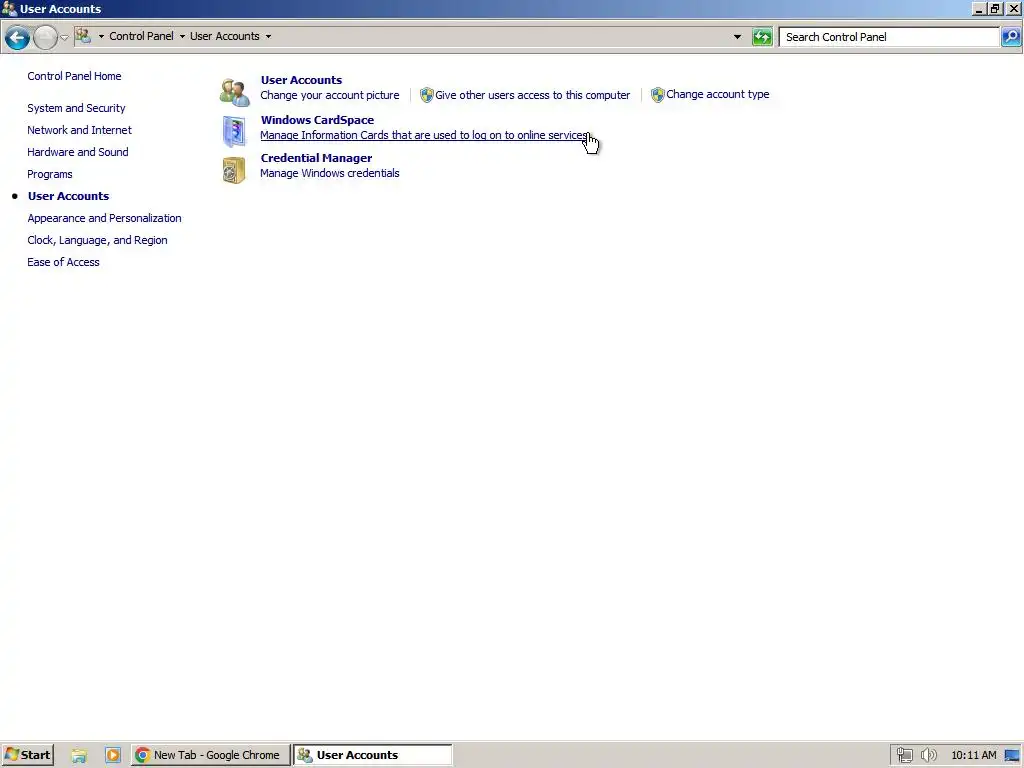
Task: Click the Forward navigation arrow
Action: (45, 37)
